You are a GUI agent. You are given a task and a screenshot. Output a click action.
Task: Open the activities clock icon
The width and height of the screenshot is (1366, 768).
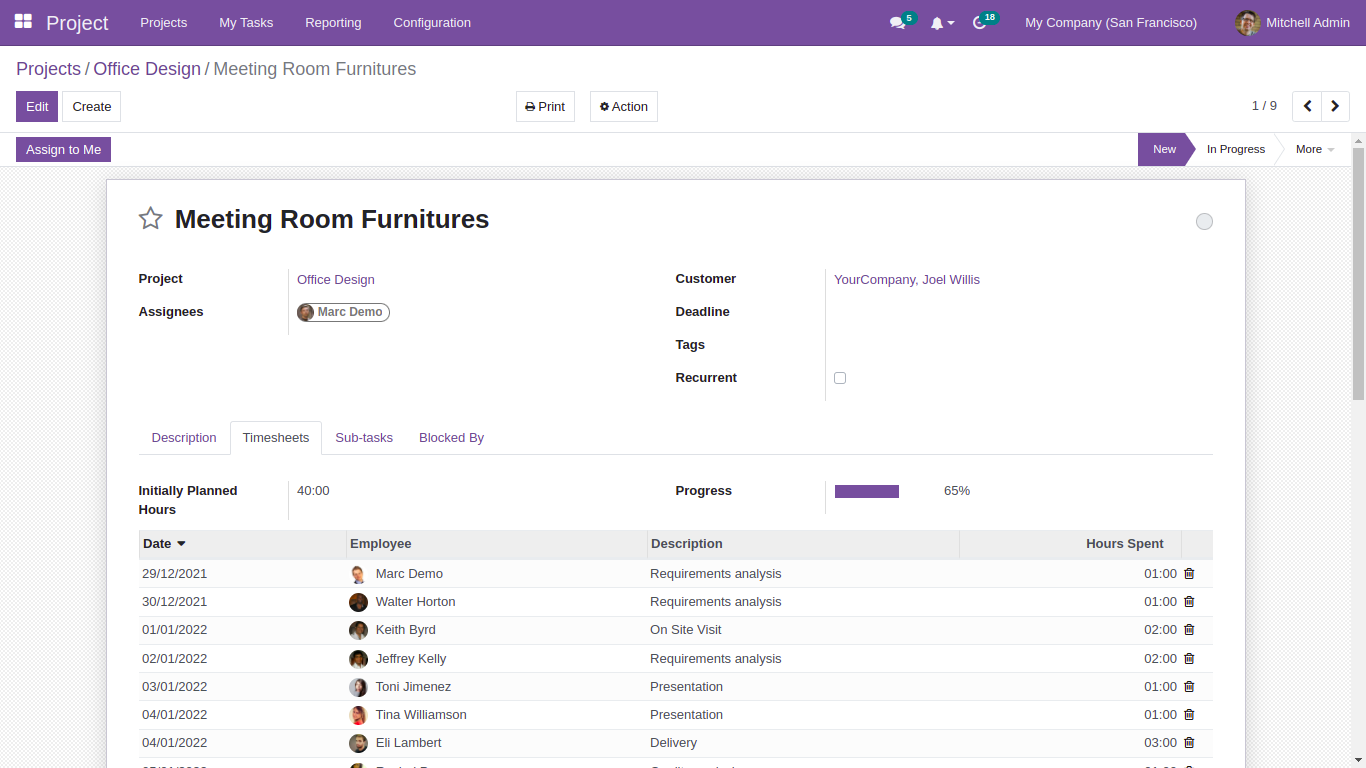point(979,22)
